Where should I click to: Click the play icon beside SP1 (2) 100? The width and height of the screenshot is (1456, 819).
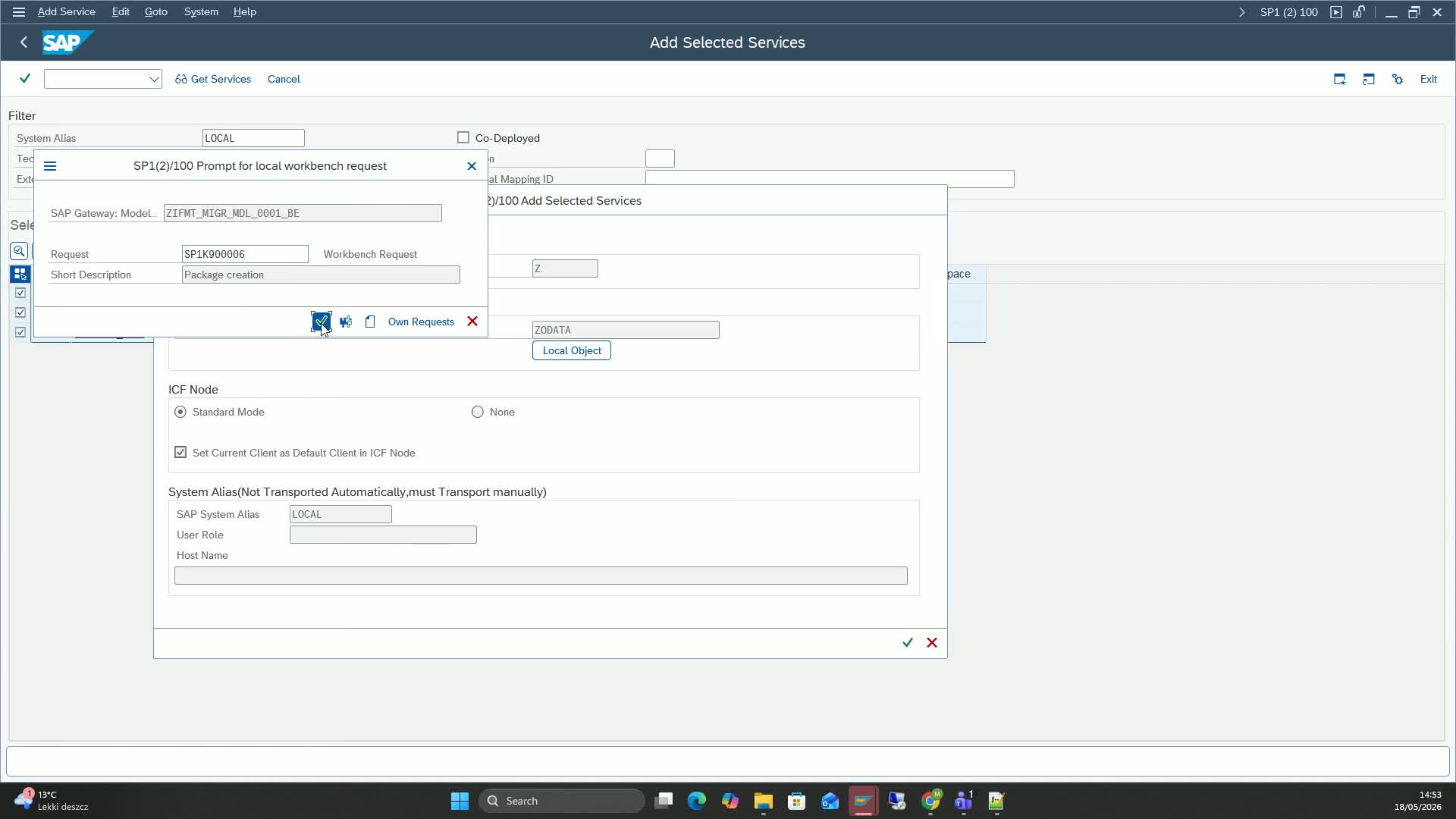pos(1336,12)
